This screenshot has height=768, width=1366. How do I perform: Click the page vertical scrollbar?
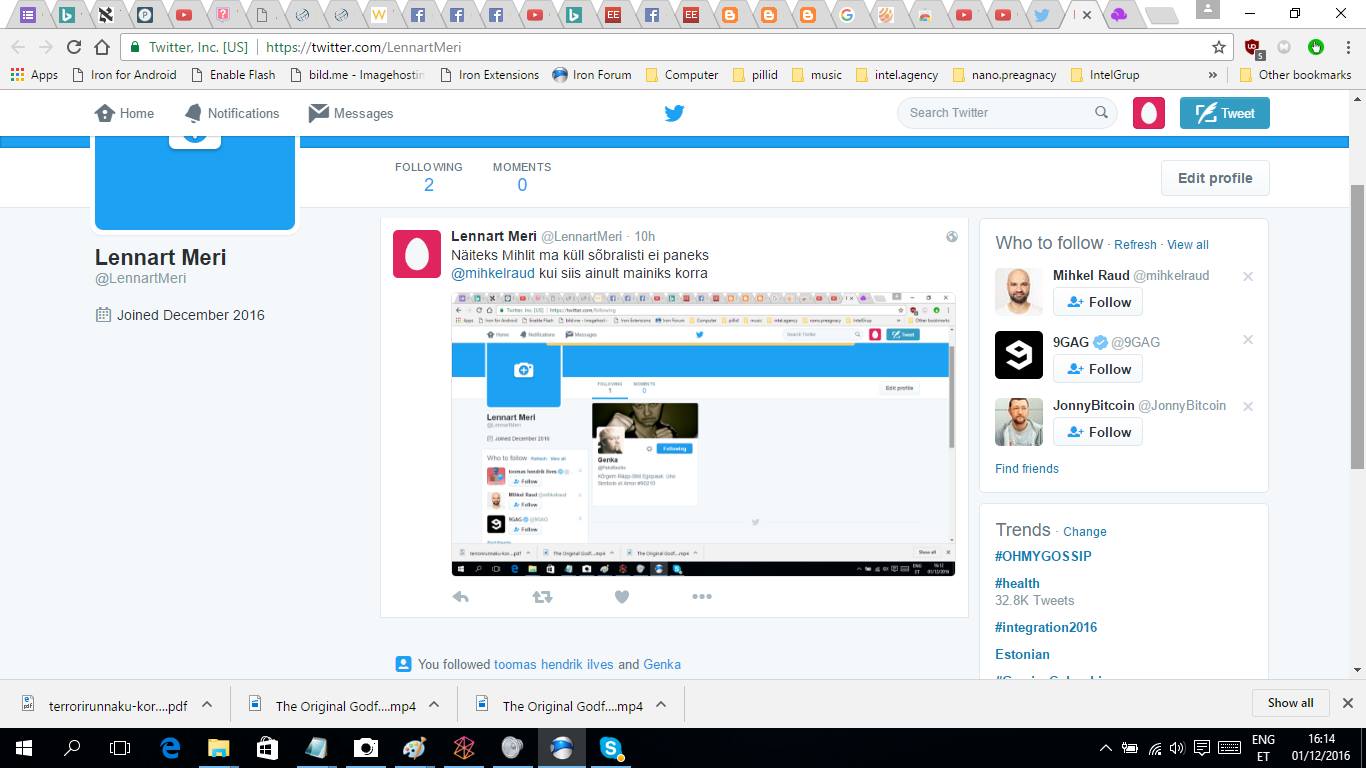[x=1358, y=327]
